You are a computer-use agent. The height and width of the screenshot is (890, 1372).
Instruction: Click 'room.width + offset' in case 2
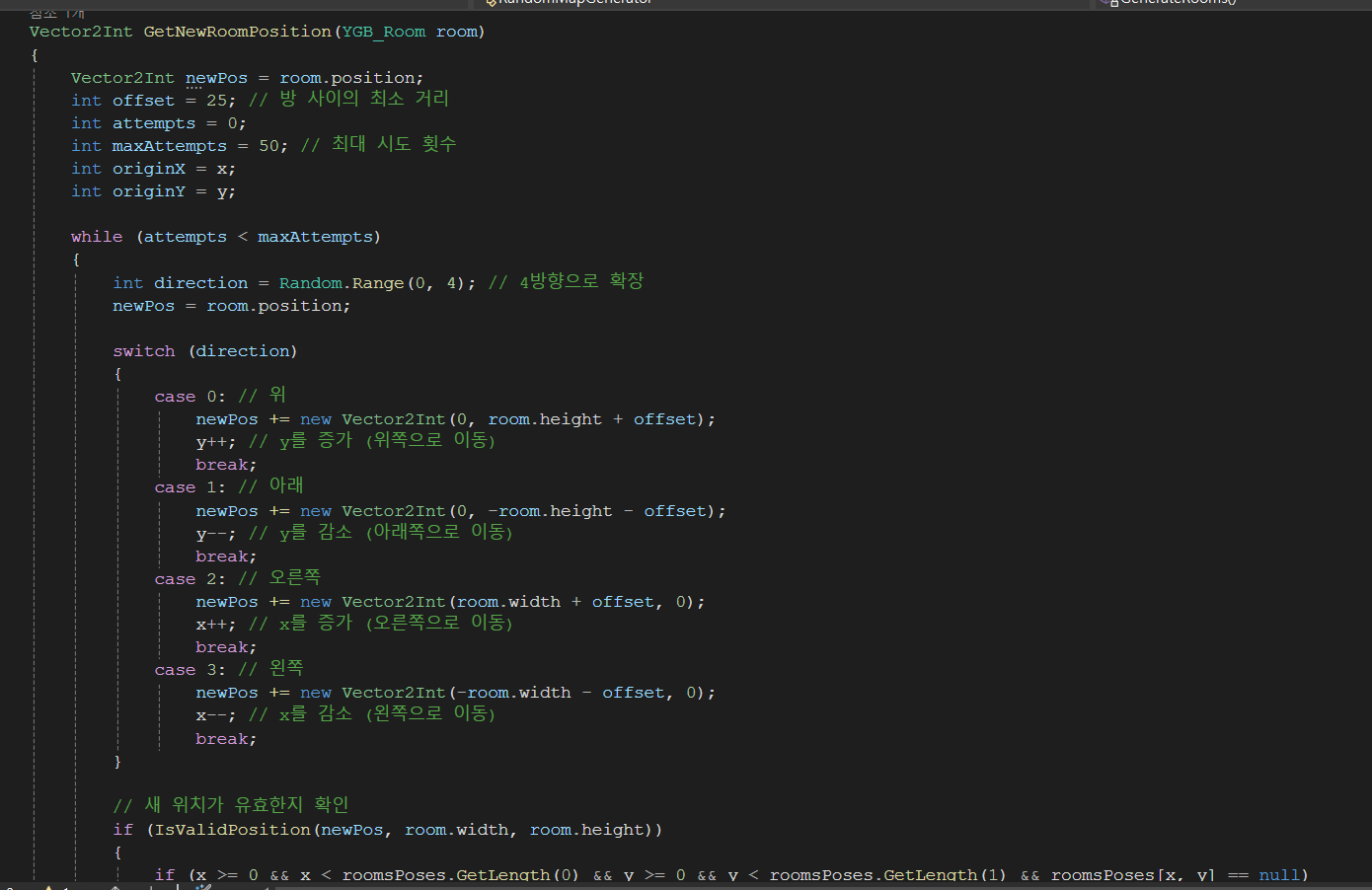pyautogui.click(x=556, y=602)
